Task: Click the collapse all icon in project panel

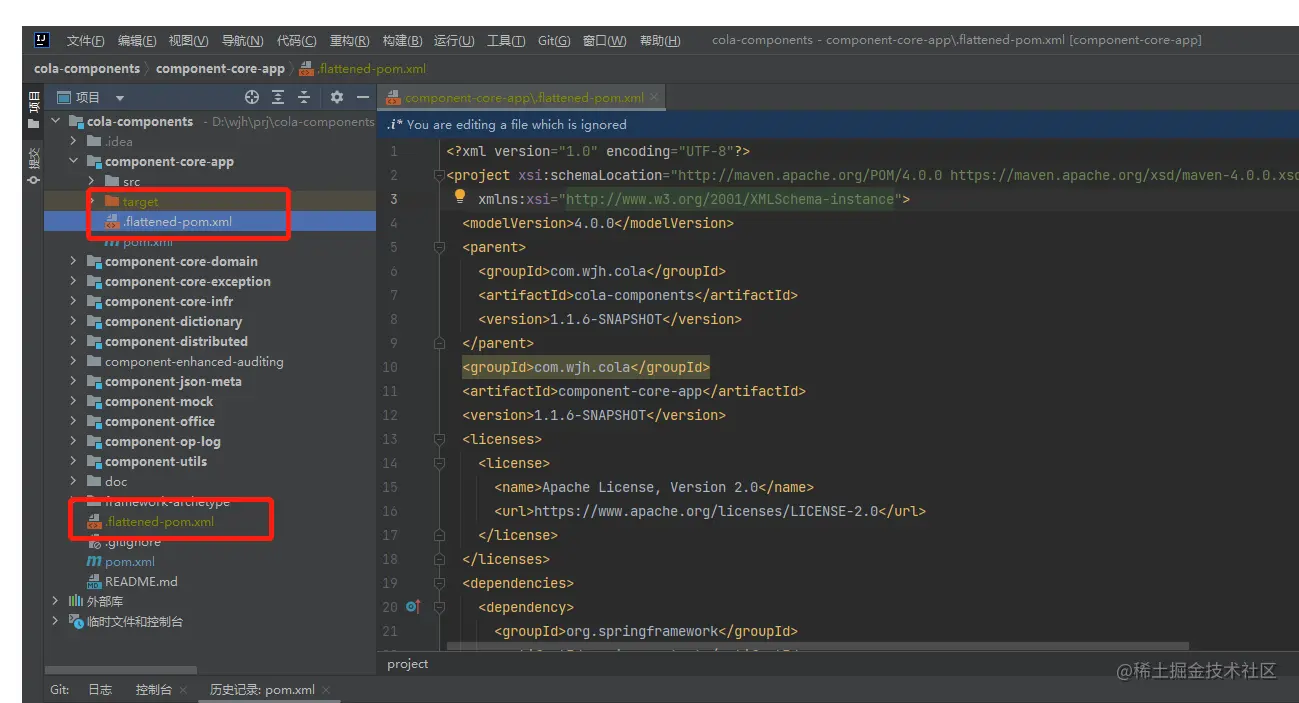Action: (304, 97)
